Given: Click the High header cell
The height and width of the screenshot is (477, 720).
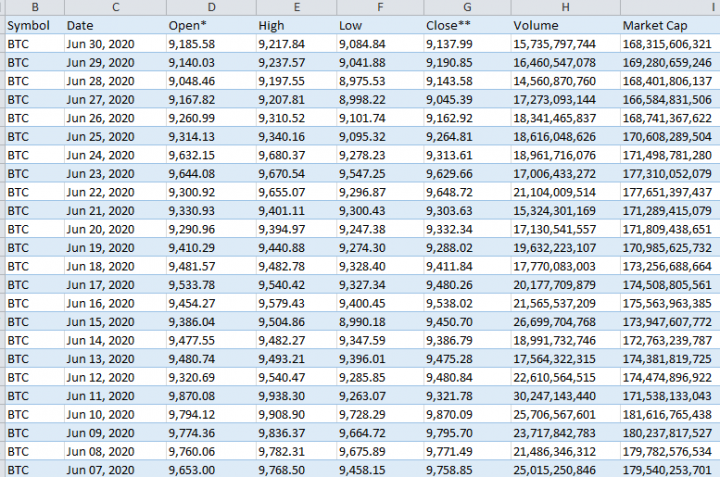Looking at the screenshot, I should pyautogui.click(x=297, y=25).
